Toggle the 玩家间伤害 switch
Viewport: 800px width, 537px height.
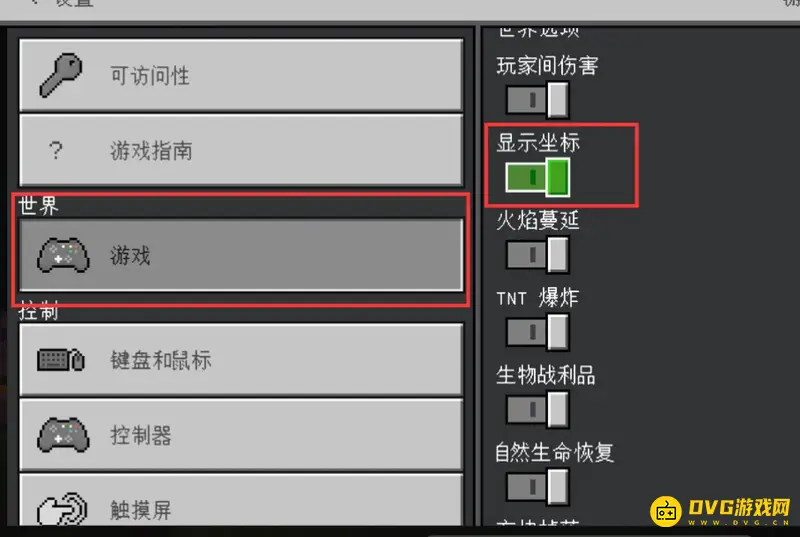pyautogui.click(x=537, y=100)
